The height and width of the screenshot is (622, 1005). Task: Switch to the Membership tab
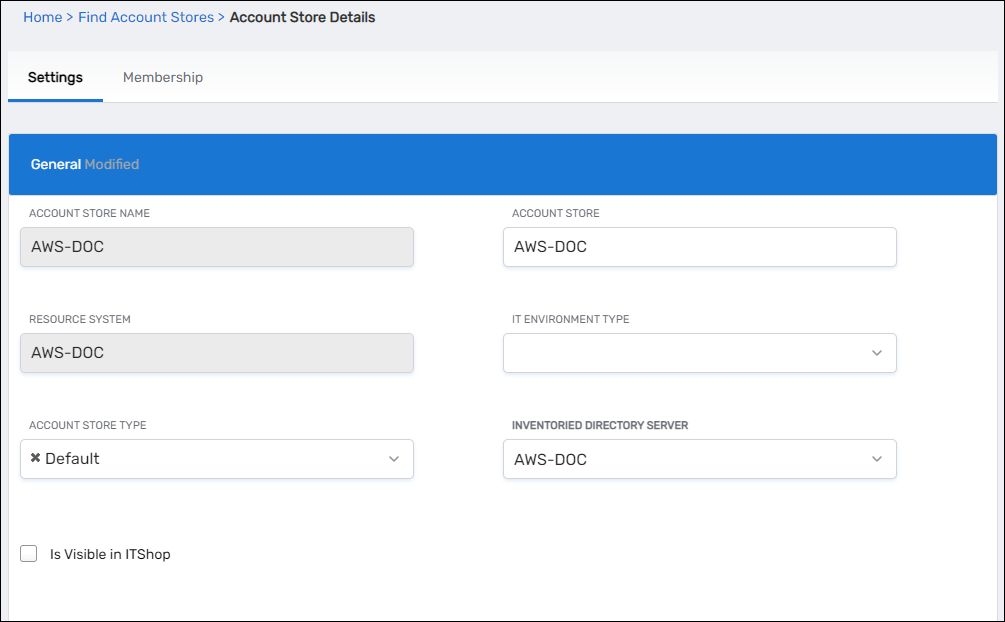[x=163, y=78]
